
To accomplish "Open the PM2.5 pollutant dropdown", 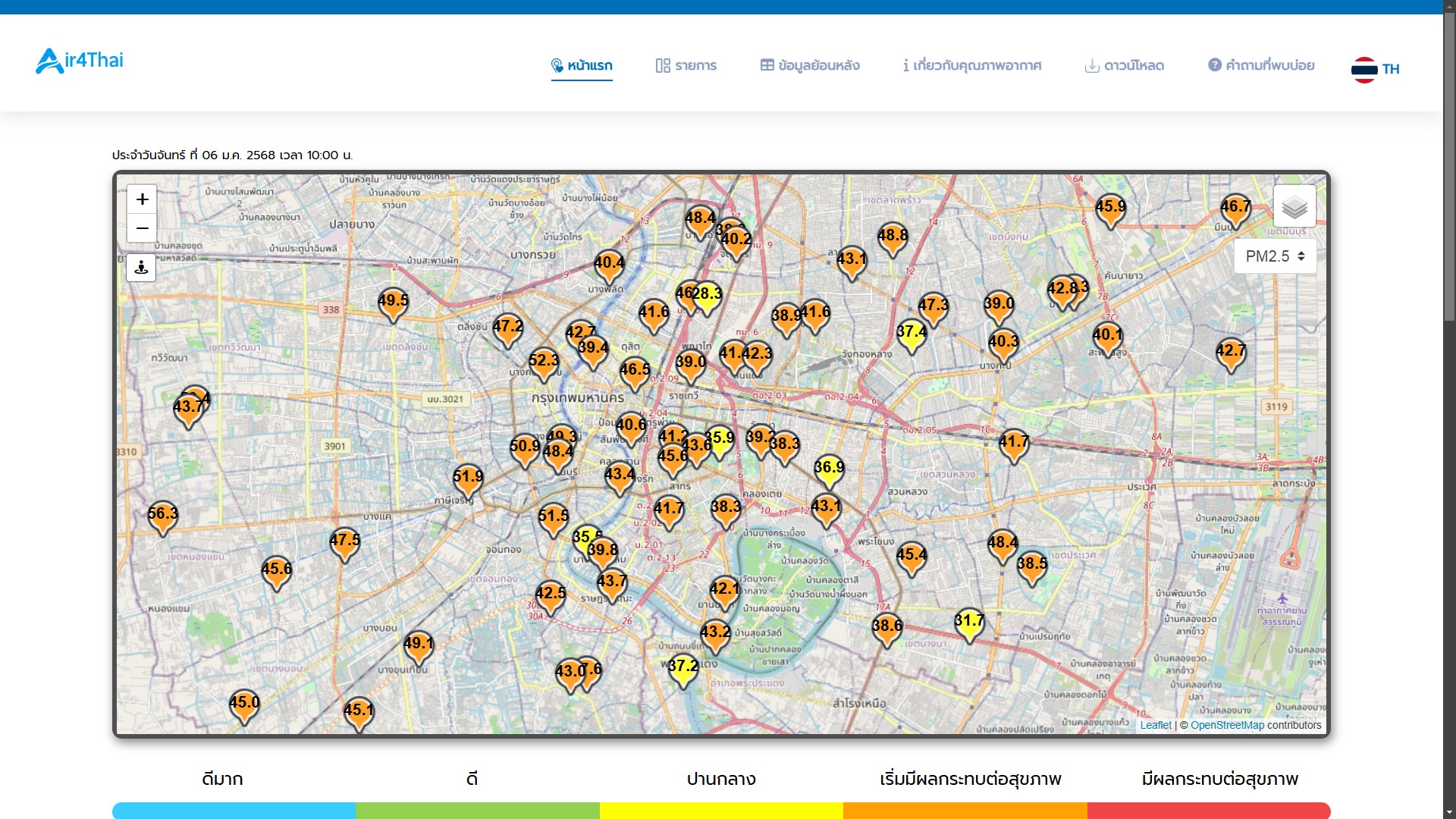I will [x=1275, y=256].
